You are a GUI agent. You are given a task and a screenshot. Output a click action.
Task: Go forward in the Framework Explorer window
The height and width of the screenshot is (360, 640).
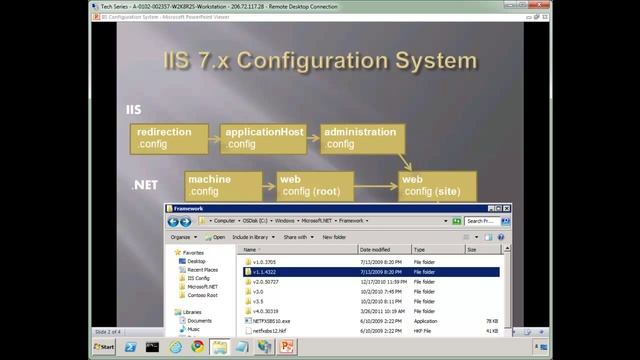[186, 222]
